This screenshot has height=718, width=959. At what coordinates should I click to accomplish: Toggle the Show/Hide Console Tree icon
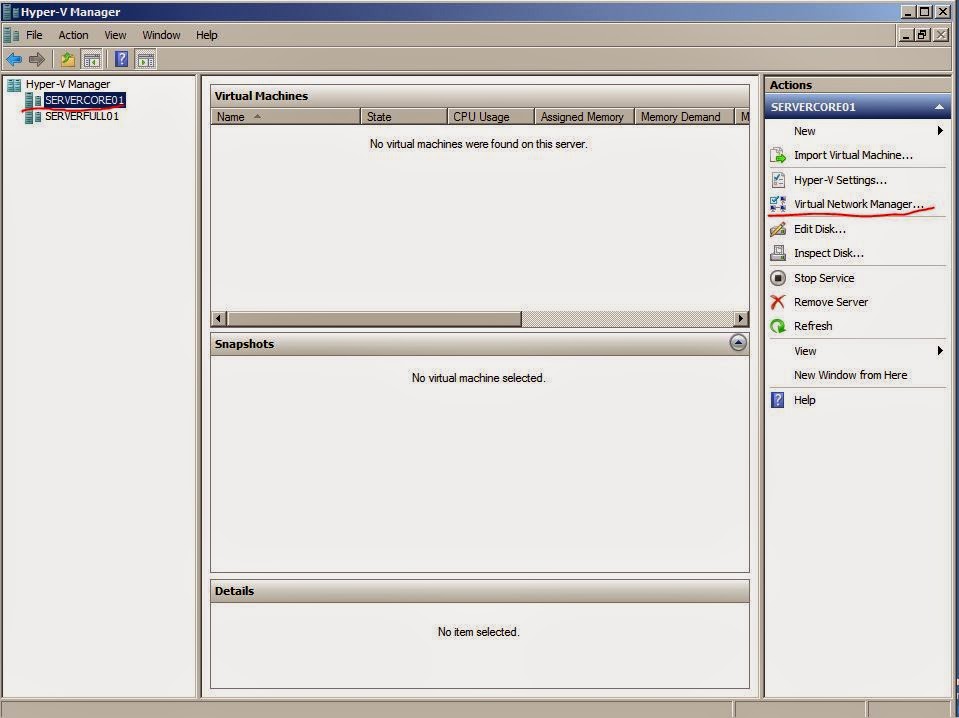point(91,59)
